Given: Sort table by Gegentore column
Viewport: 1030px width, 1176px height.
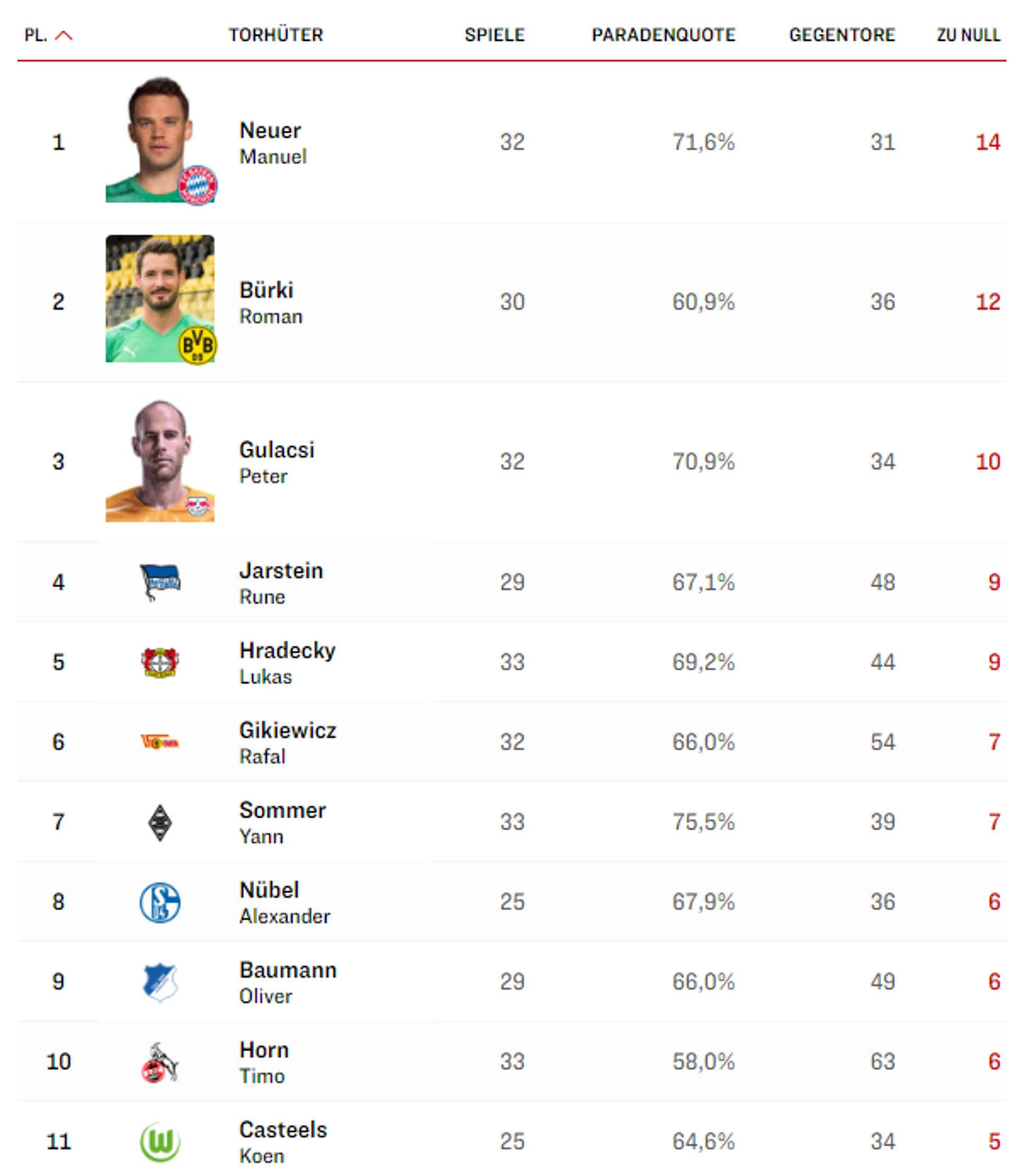Looking at the screenshot, I should tap(842, 35).
